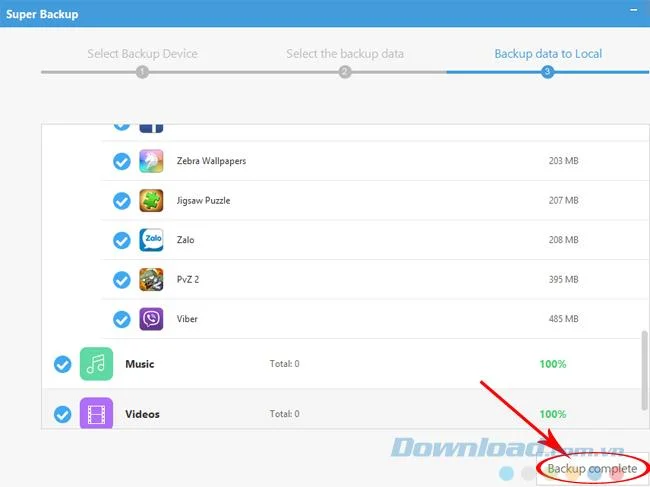Uncheck the Zebra Wallpapers checkbox
The image size is (650, 487).
pos(122,161)
